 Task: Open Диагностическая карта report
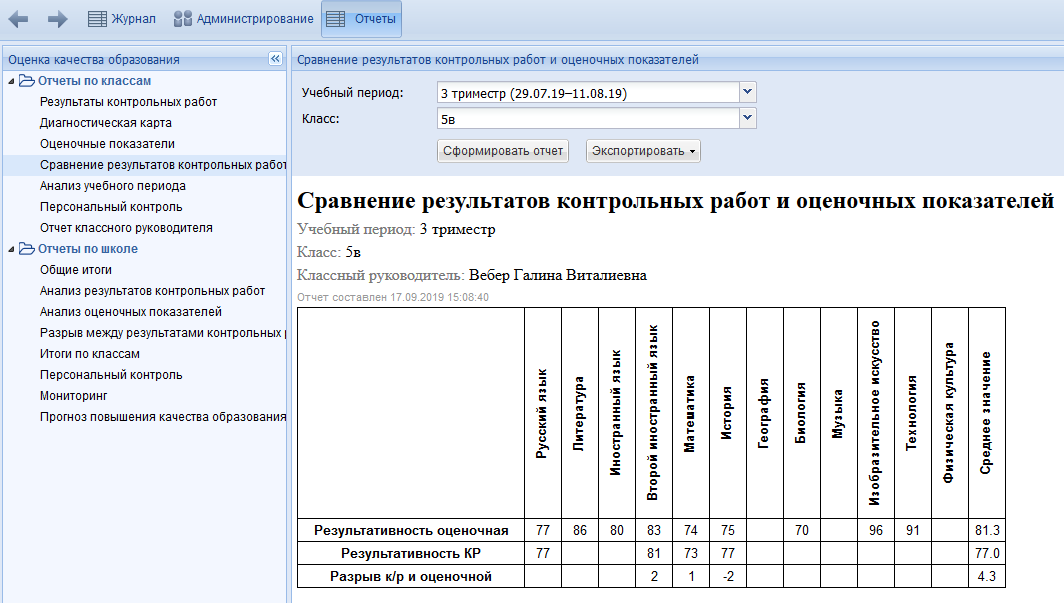[x=106, y=123]
